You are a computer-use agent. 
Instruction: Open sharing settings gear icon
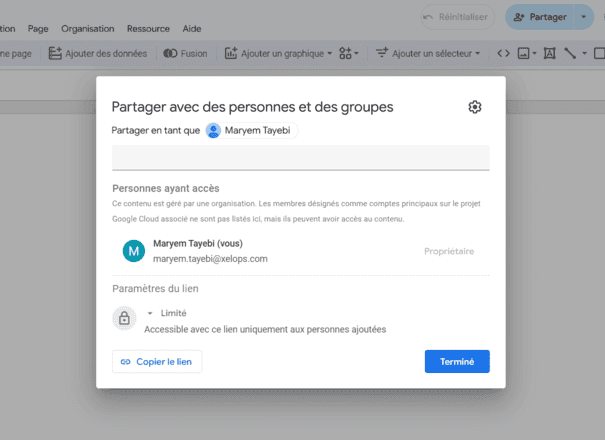(475, 107)
